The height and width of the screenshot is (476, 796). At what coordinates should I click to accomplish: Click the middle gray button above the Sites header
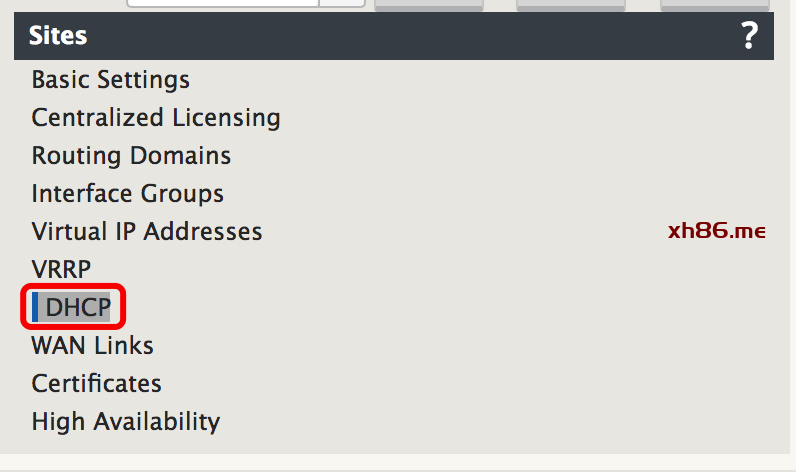coord(571,5)
